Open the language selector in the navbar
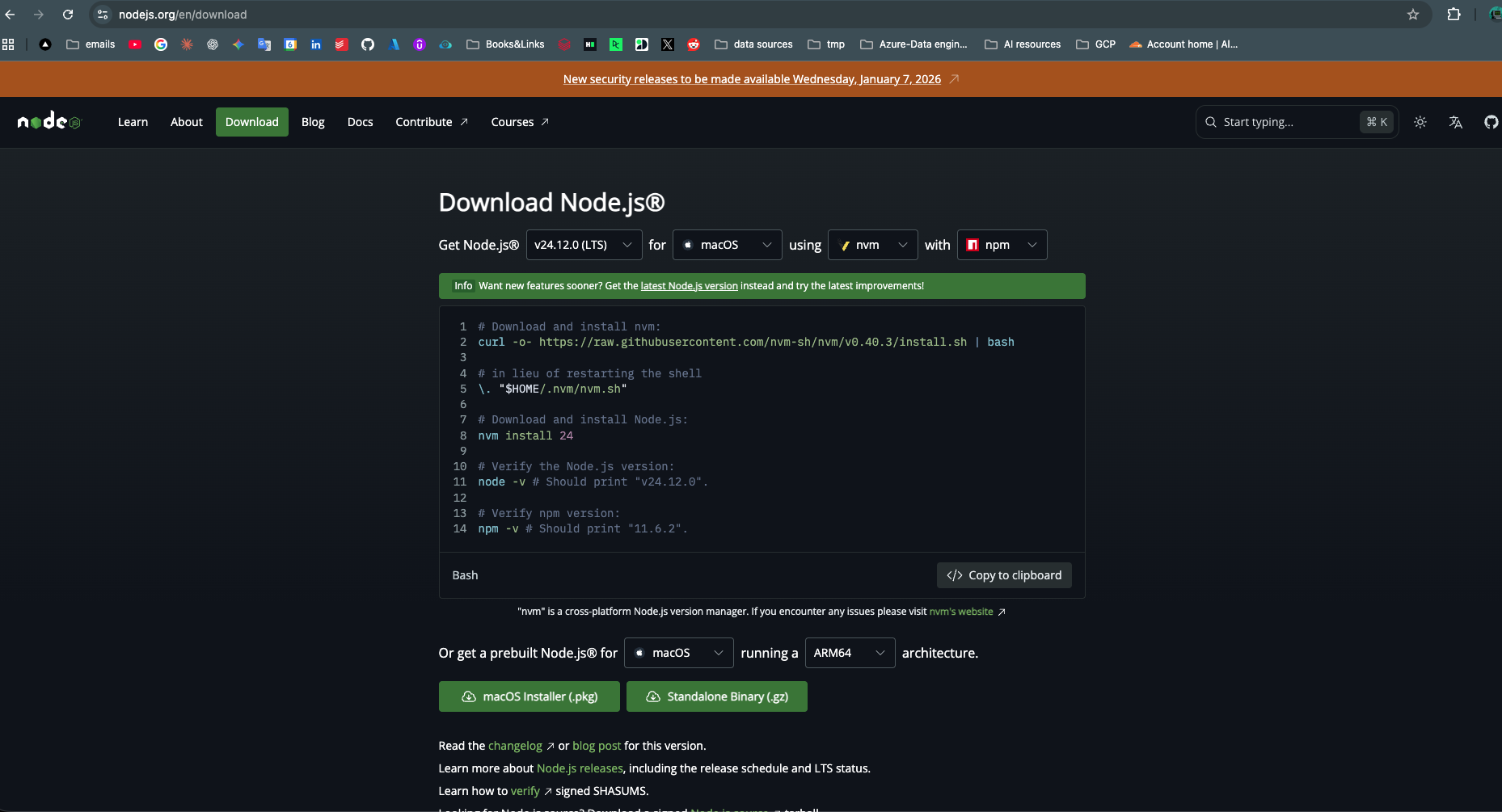Image resolution: width=1502 pixels, height=812 pixels. click(1456, 122)
